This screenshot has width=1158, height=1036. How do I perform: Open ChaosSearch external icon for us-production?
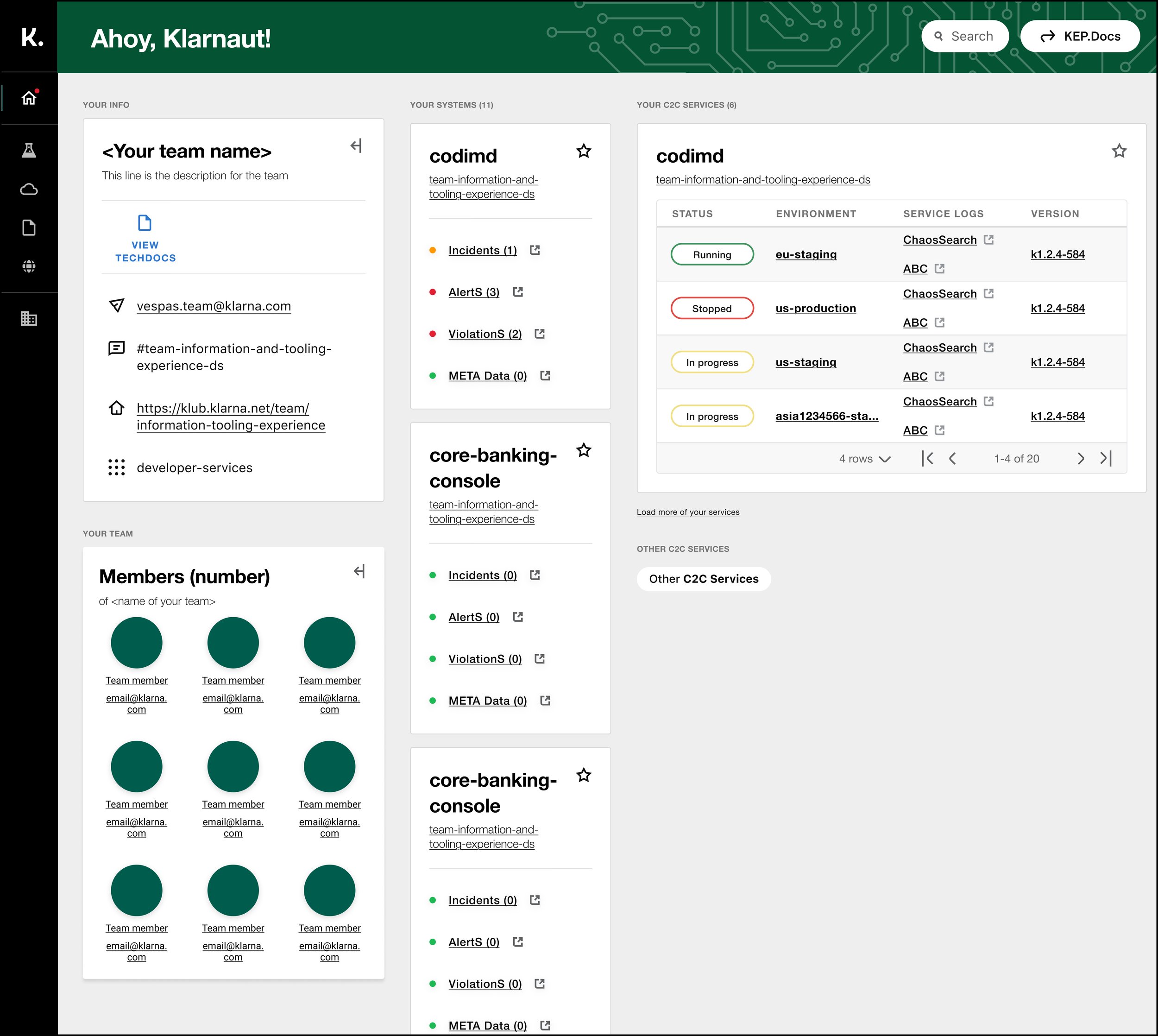[989, 294]
